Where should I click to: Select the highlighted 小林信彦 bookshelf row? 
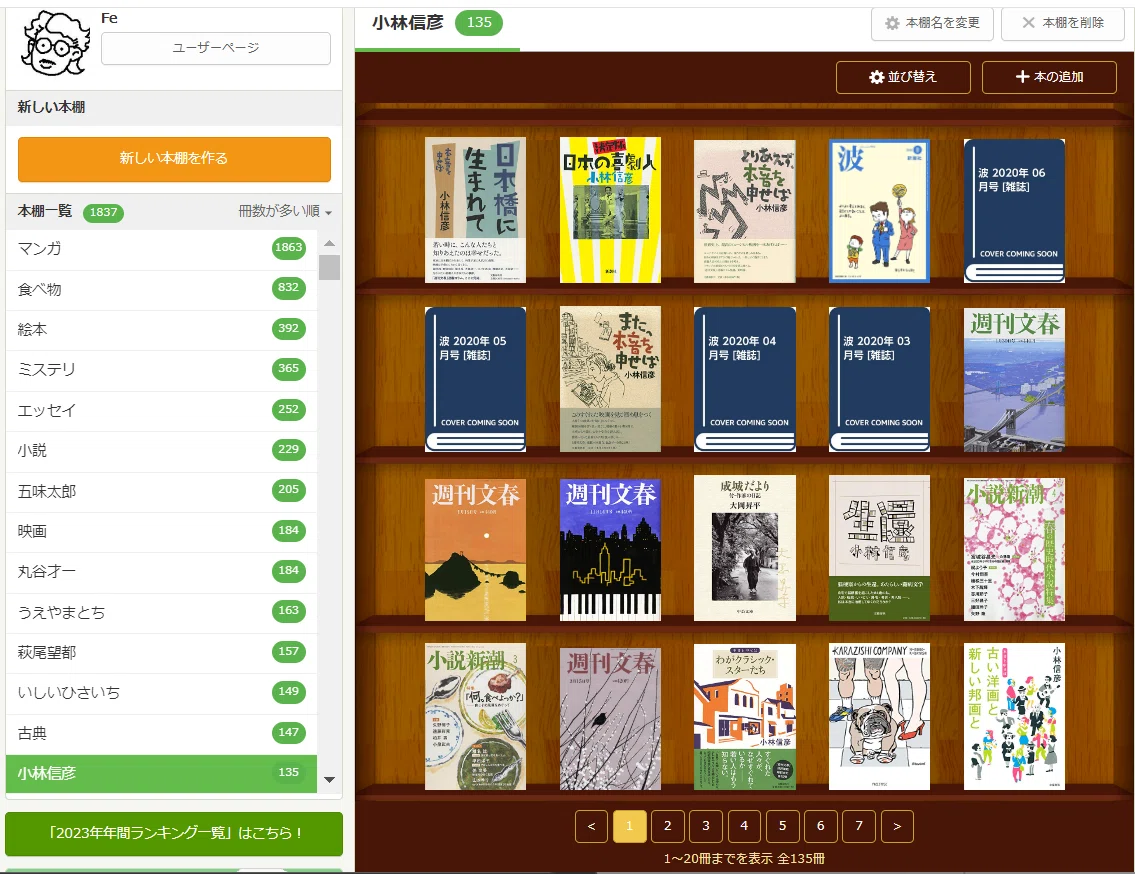[x=161, y=774]
